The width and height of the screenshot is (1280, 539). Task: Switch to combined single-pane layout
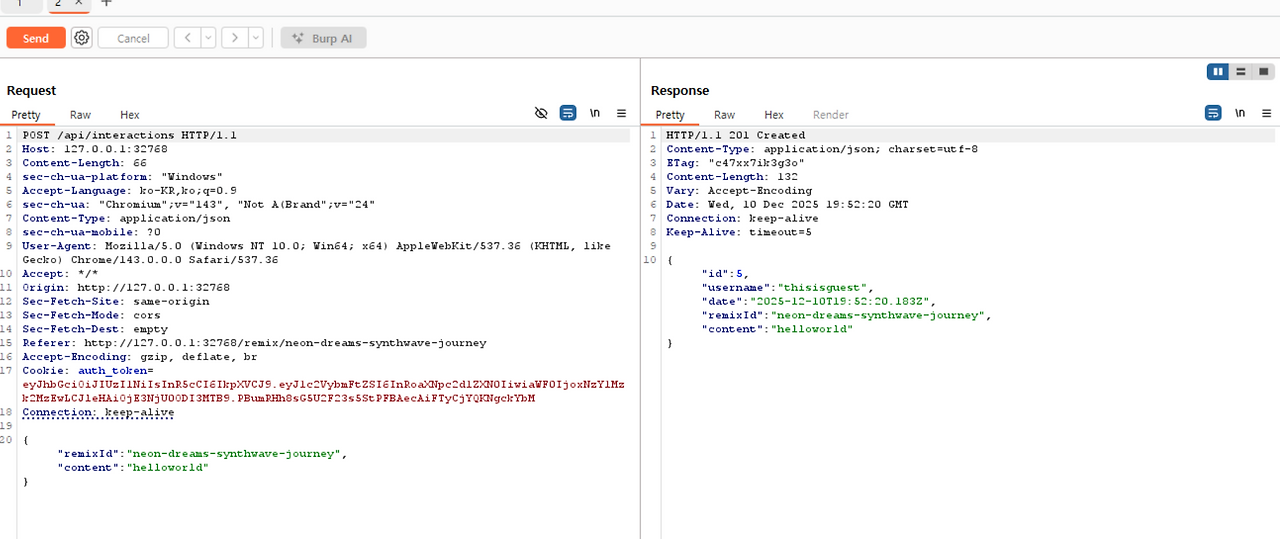pos(1265,72)
